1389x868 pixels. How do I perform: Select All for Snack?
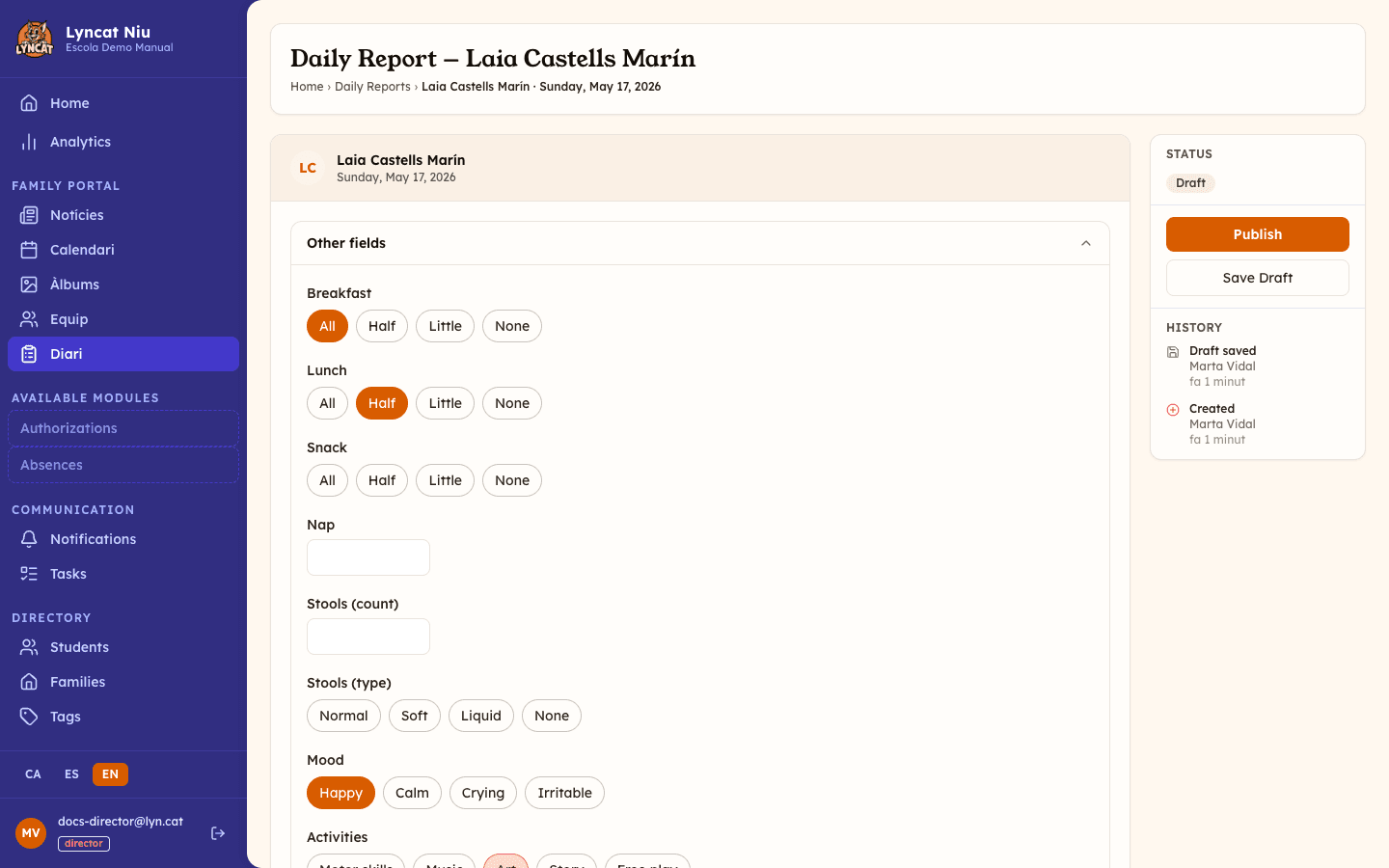(327, 480)
